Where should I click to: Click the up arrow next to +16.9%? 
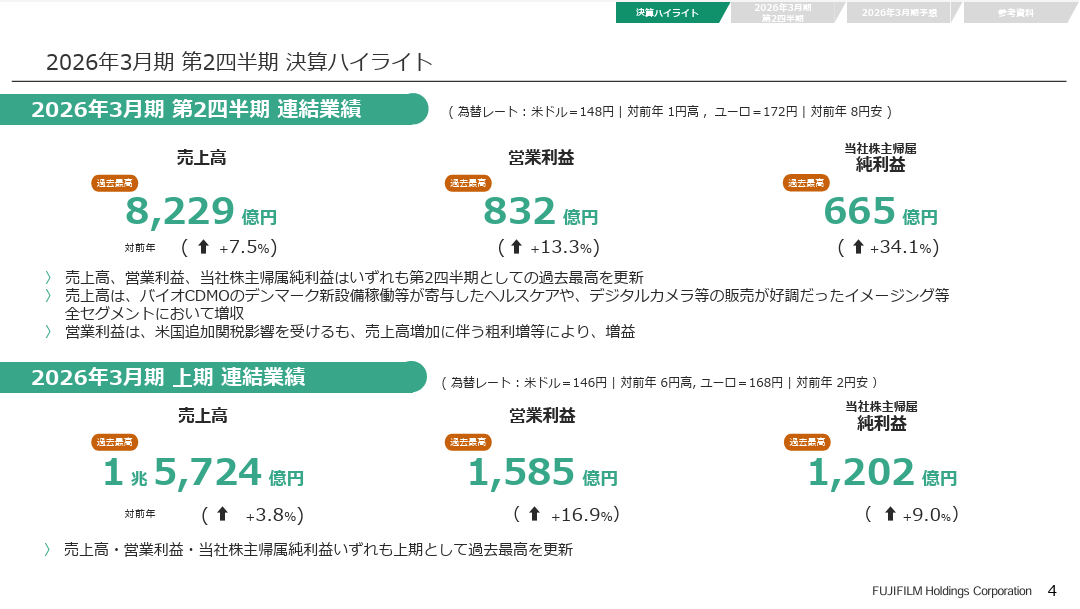tap(534, 515)
